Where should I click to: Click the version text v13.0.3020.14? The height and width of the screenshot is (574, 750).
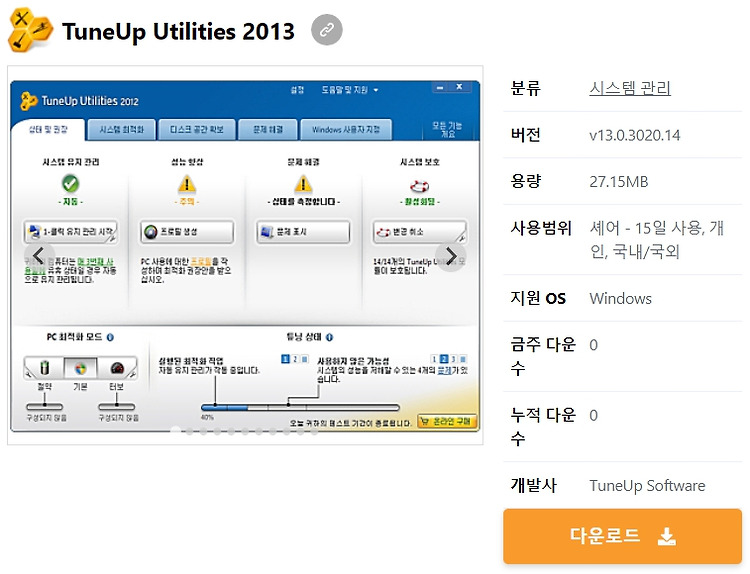(x=634, y=135)
